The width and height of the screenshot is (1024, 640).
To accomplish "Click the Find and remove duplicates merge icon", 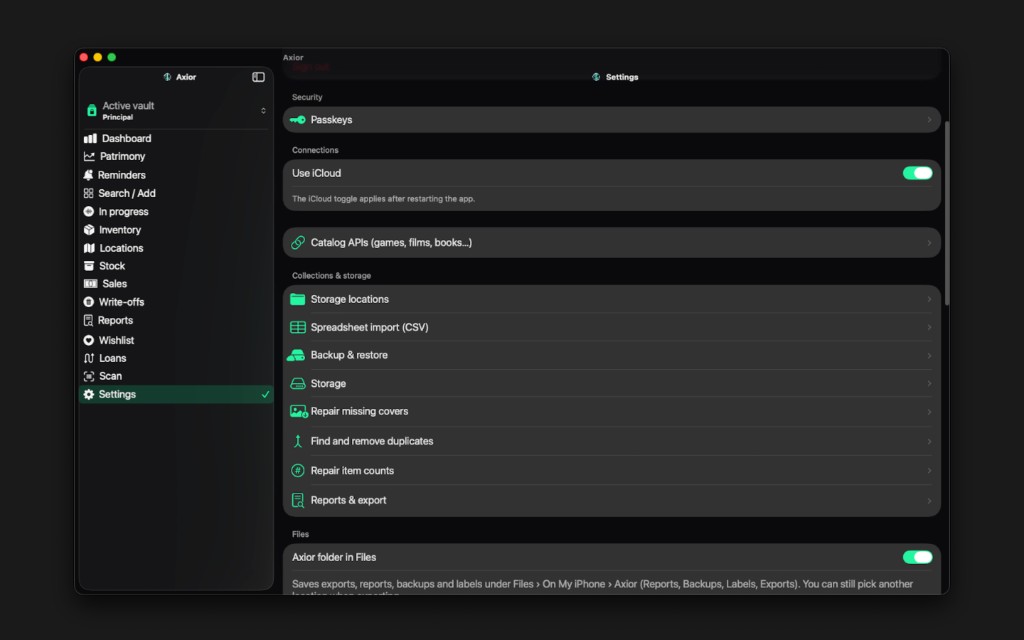I will [x=298, y=441].
